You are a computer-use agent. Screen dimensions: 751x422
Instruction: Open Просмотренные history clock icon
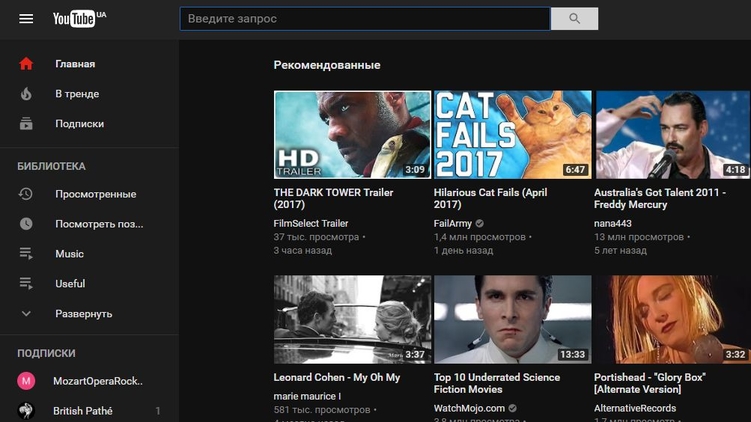[x=26, y=194]
